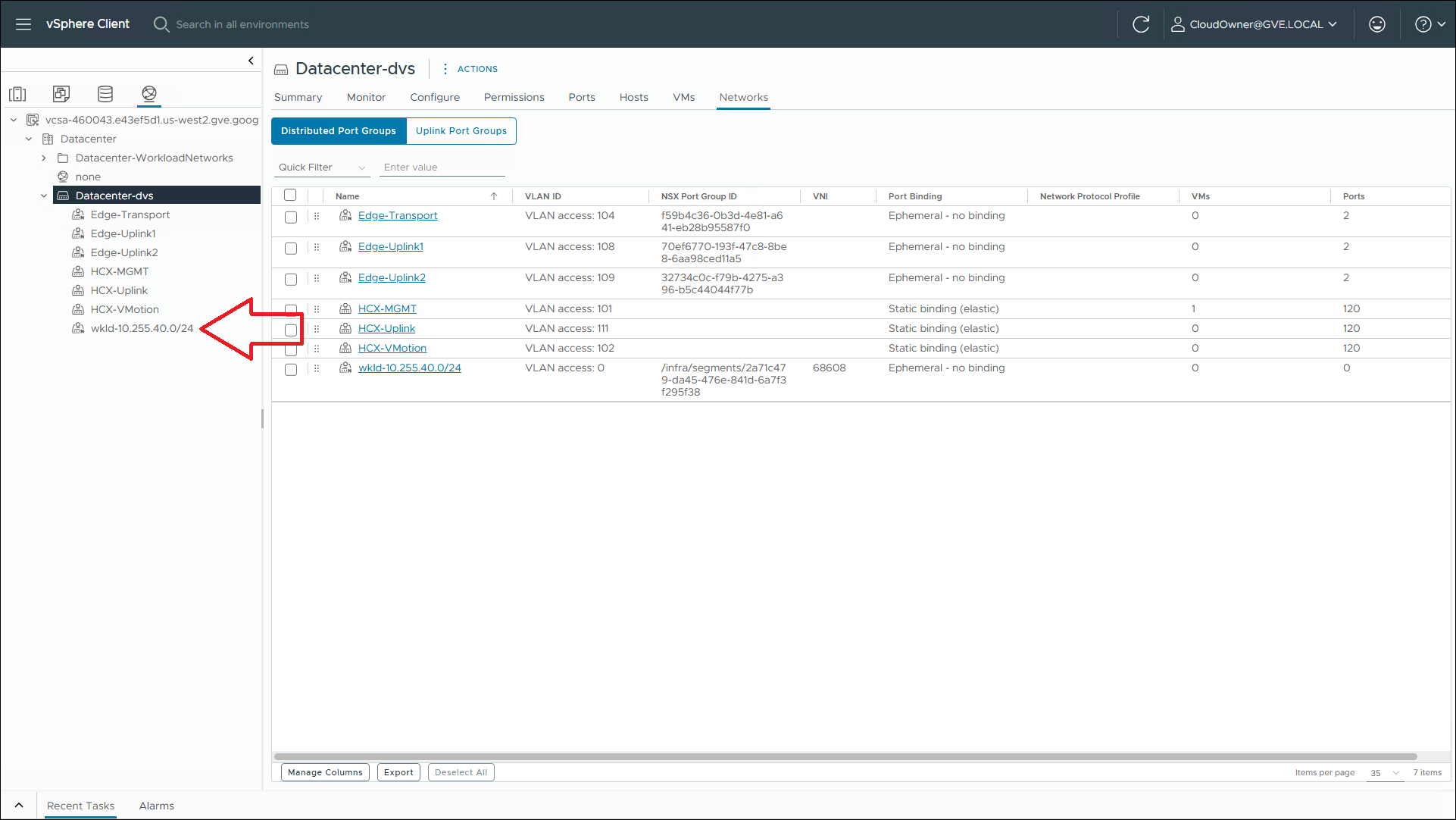Switch to the Ports tab

[x=582, y=97]
